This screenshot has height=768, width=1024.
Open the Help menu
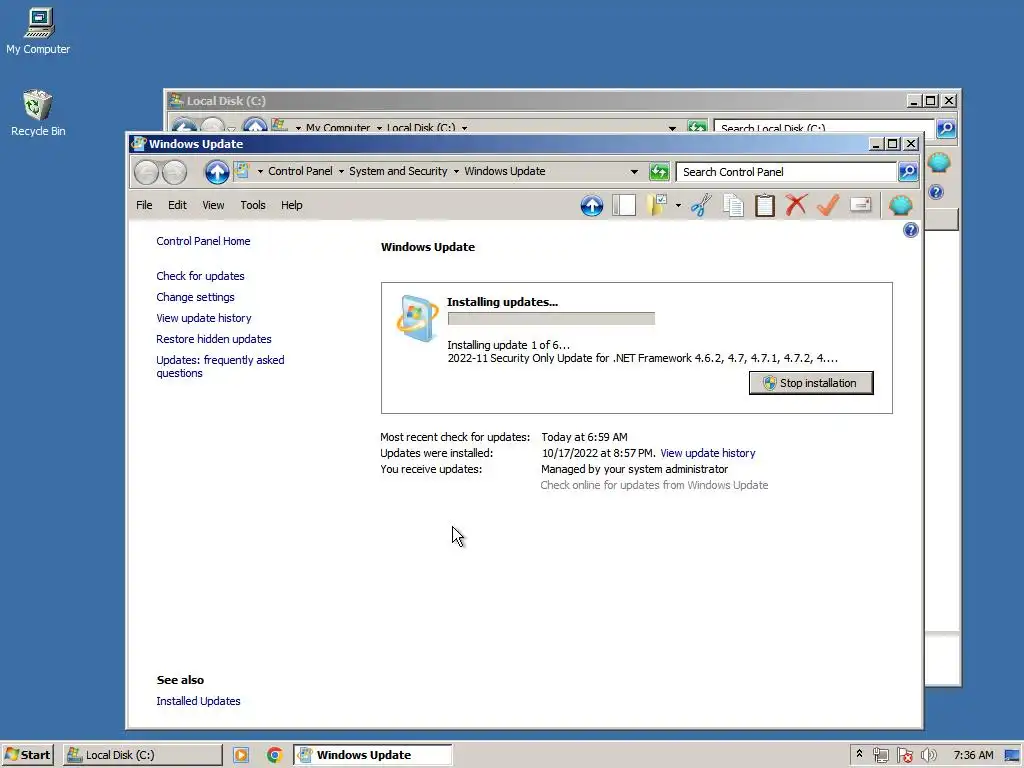(x=291, y=205)
